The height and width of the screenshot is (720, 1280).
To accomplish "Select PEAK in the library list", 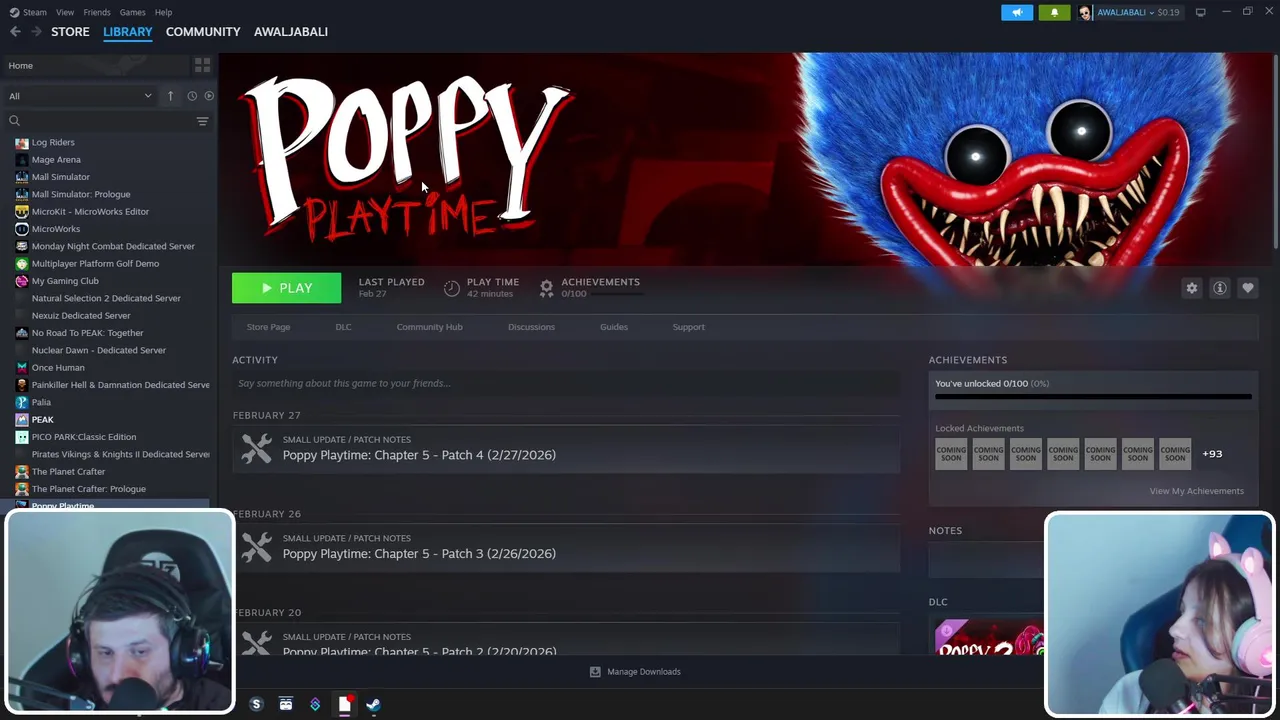I will pyautogui.click(x=42, y=420).
